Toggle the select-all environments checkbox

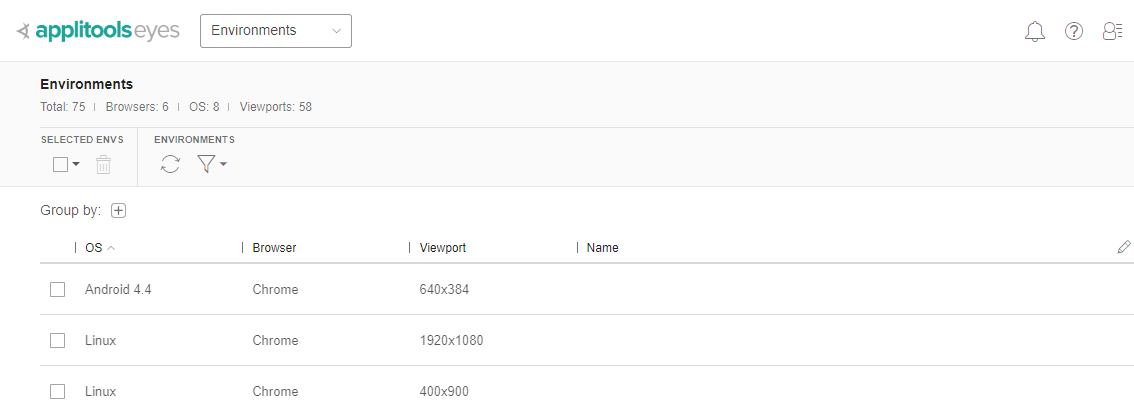[x=60, y=165]
